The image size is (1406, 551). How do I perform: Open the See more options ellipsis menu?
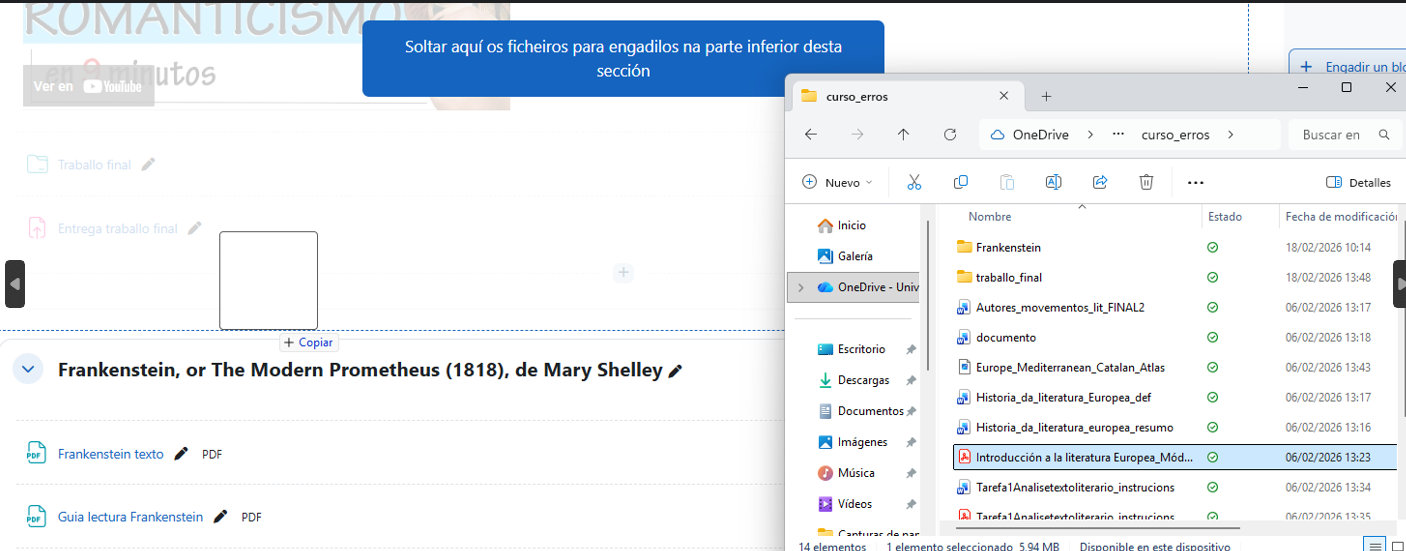click(x=1195, y=183)
